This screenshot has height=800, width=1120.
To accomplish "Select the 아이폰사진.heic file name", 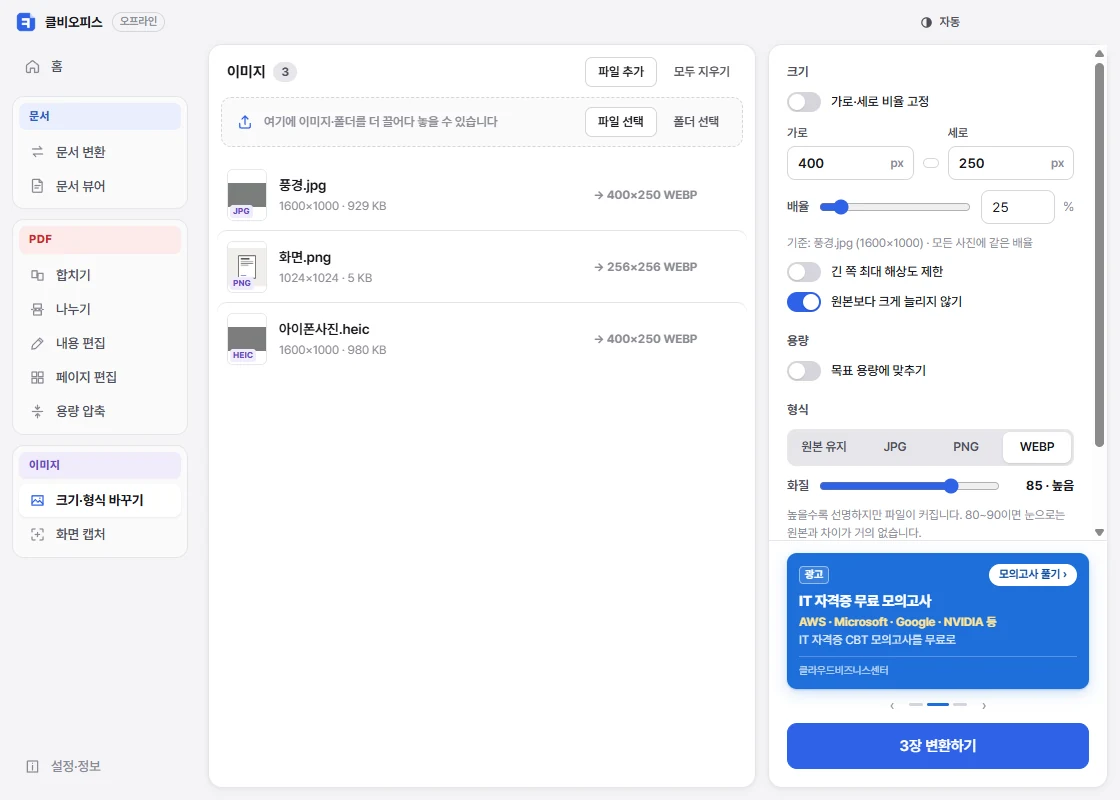I will (324, 329).
